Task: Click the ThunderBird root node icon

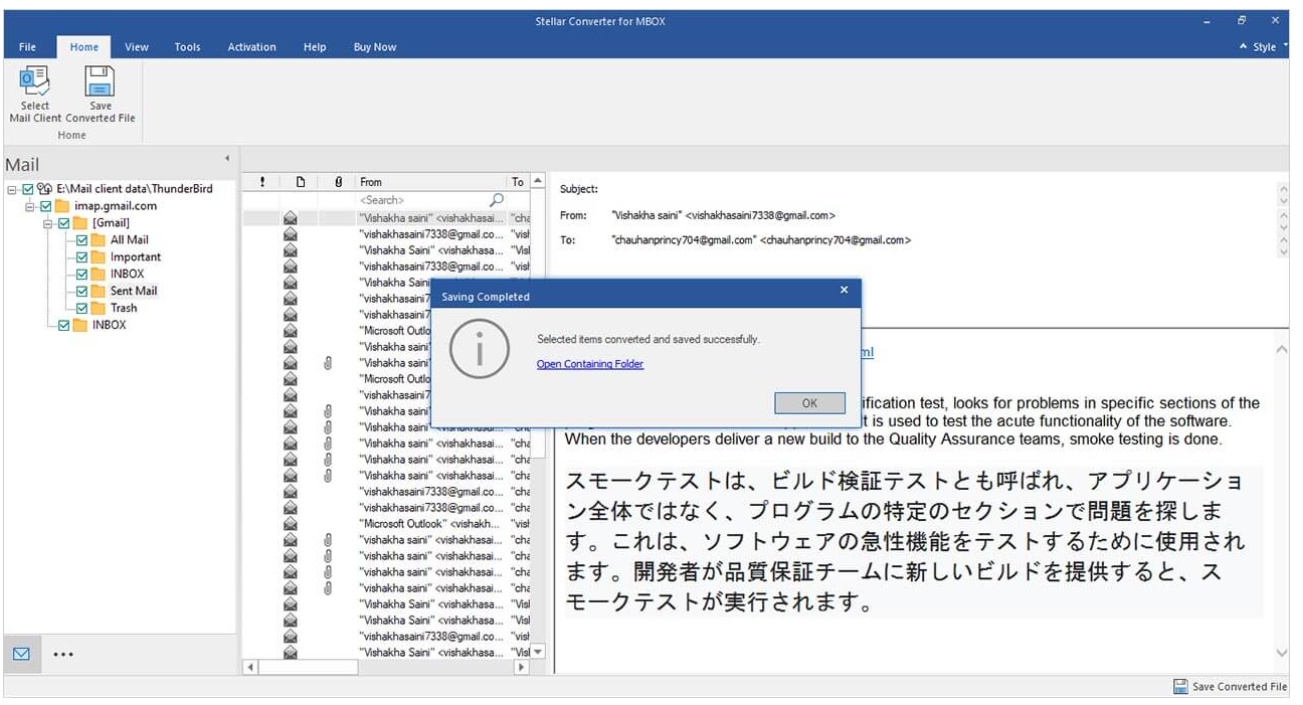Action: point(45,189)
